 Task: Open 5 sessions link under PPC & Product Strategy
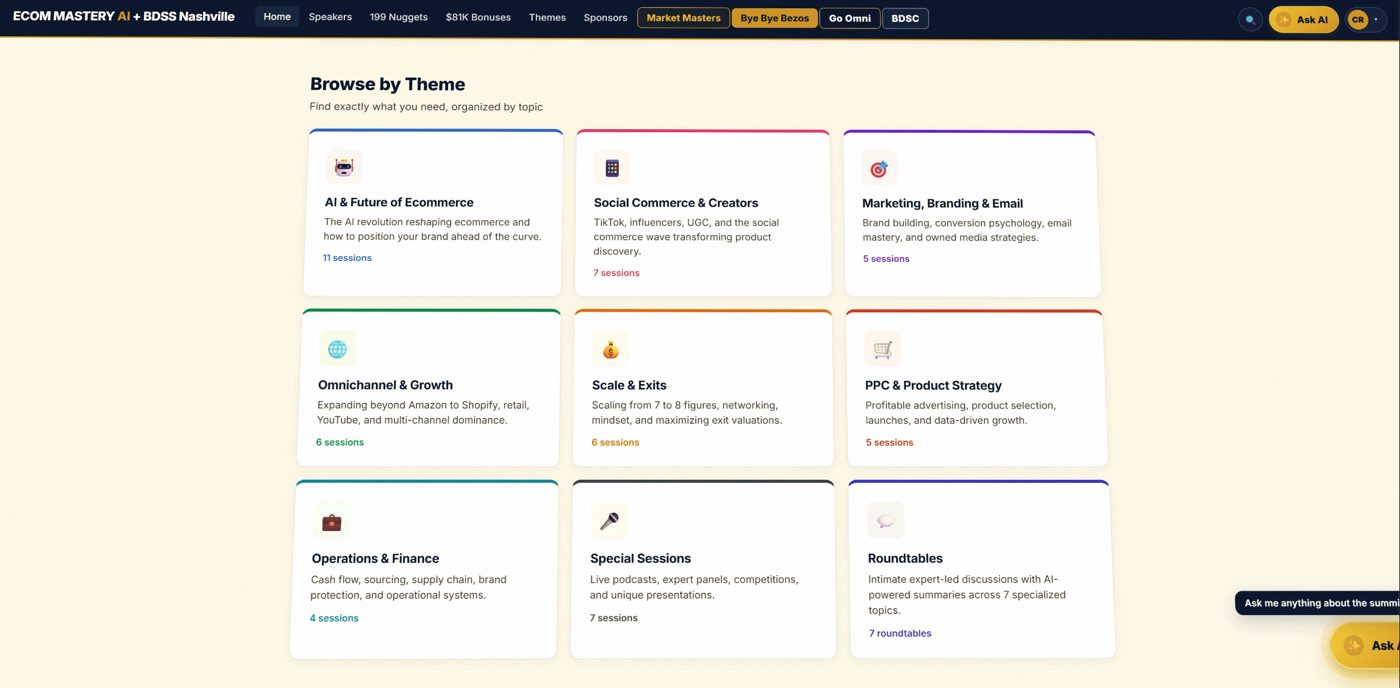pos(889,442)
